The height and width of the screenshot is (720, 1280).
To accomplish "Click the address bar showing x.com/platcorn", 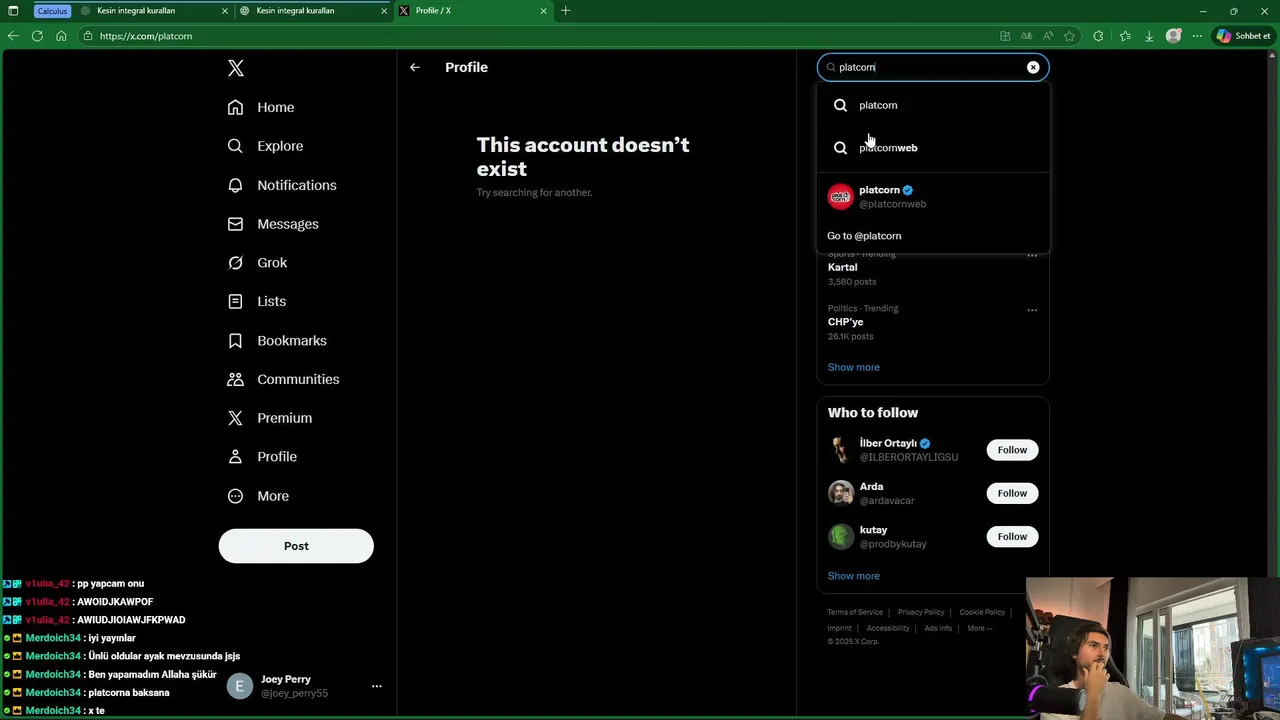I will point(540,36).
